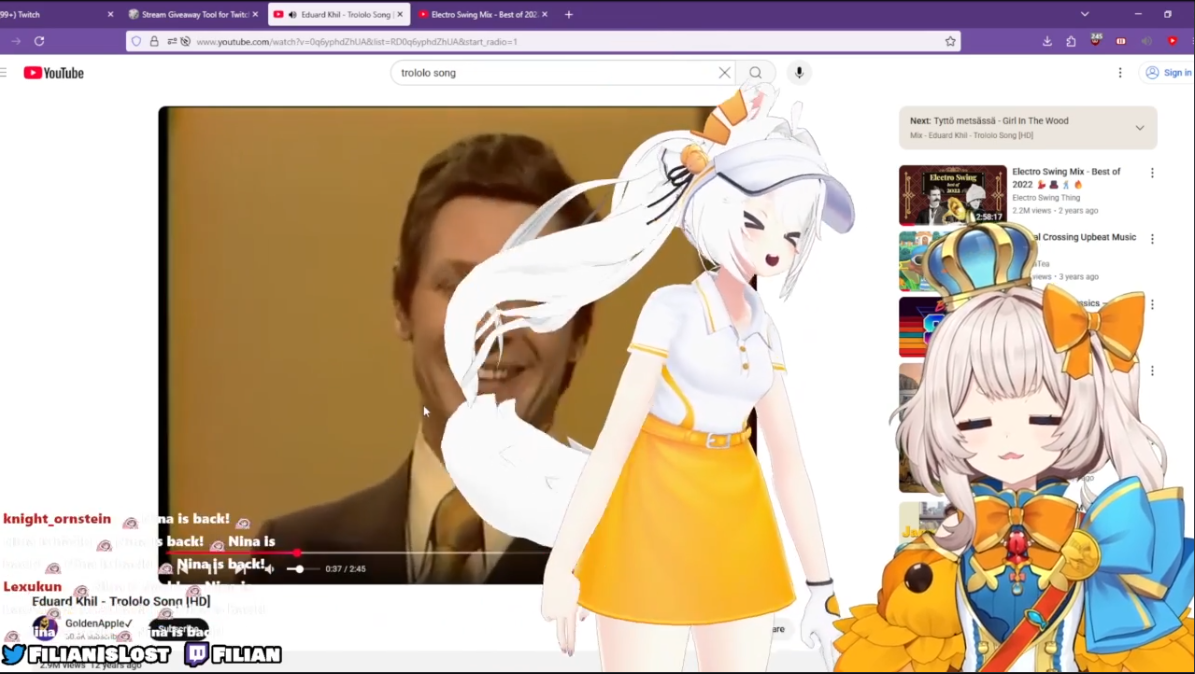Screen dimensions: 1195x674
Task: Open the Stream Giveaway Tool tab
Action: pos(194,14)
